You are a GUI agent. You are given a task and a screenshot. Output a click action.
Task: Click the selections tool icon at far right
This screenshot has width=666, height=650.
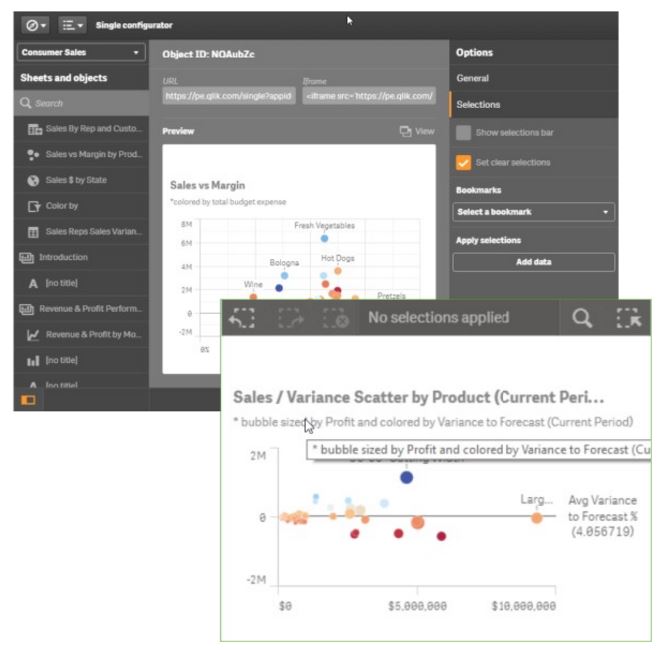tap(629, 318)
